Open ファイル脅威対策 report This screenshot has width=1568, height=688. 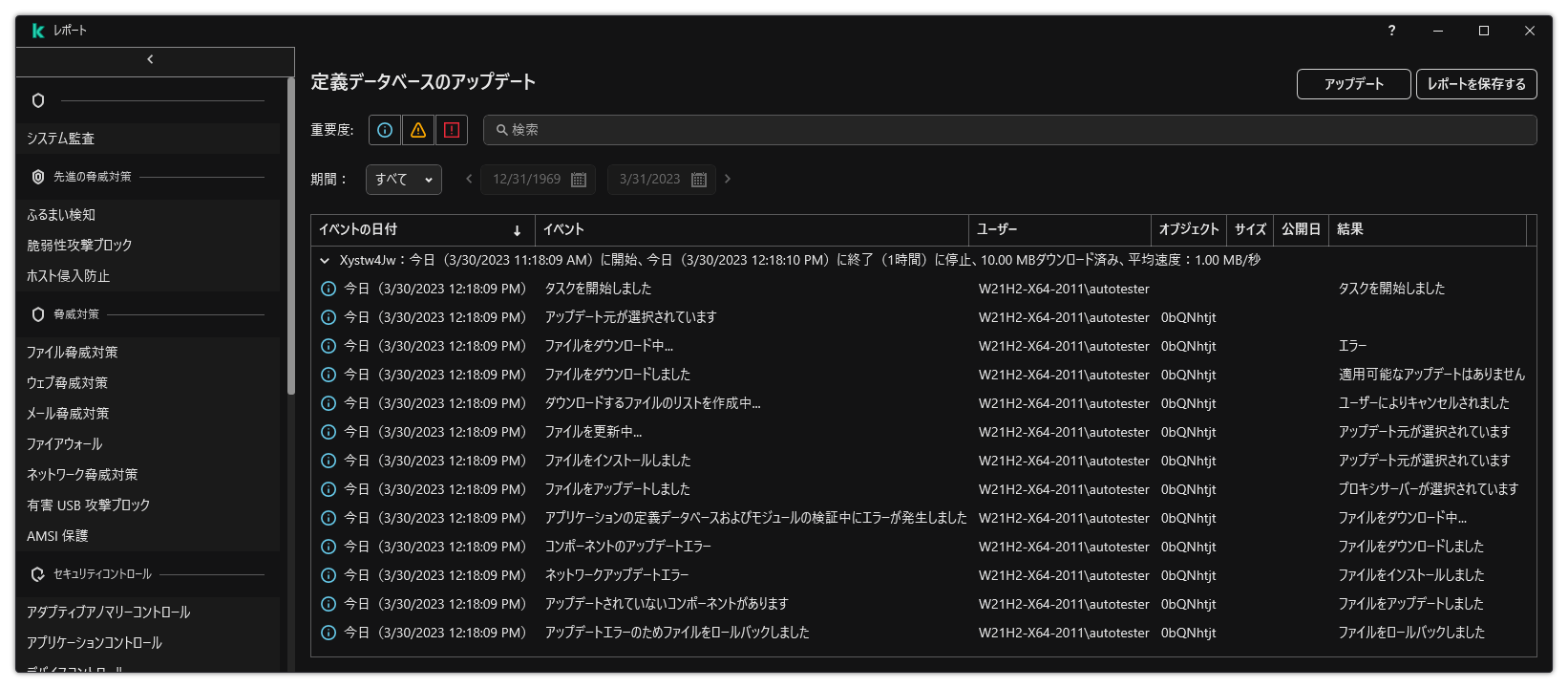tap(148, 353)
